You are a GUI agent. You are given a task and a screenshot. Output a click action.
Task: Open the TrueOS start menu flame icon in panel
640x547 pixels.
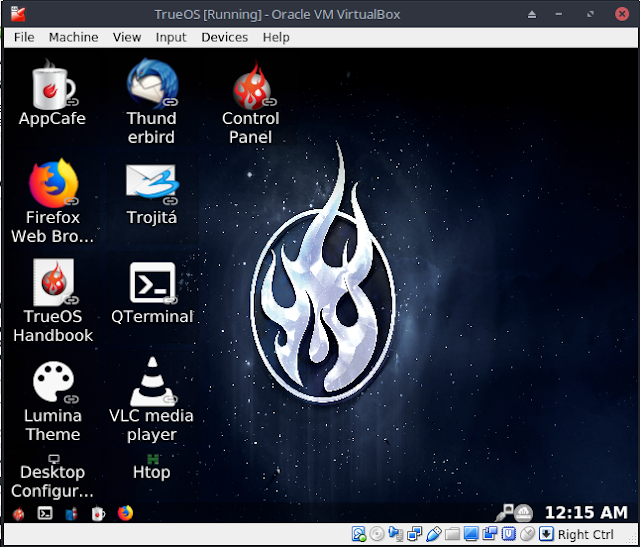click(x=18, y=514)
